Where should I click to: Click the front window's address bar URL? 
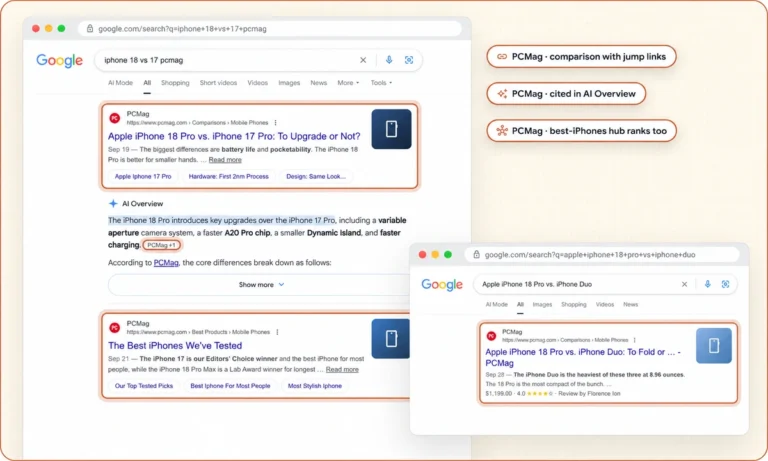pos(590,255)
